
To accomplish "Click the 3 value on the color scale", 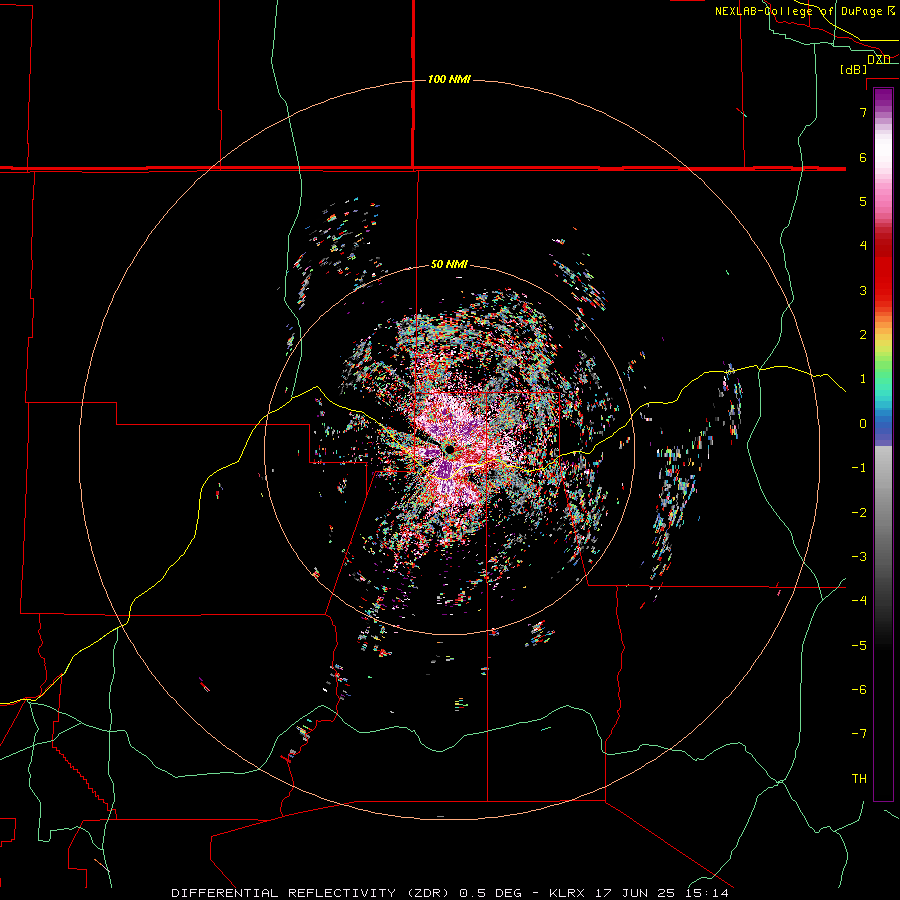I will (x=863, y=290).
